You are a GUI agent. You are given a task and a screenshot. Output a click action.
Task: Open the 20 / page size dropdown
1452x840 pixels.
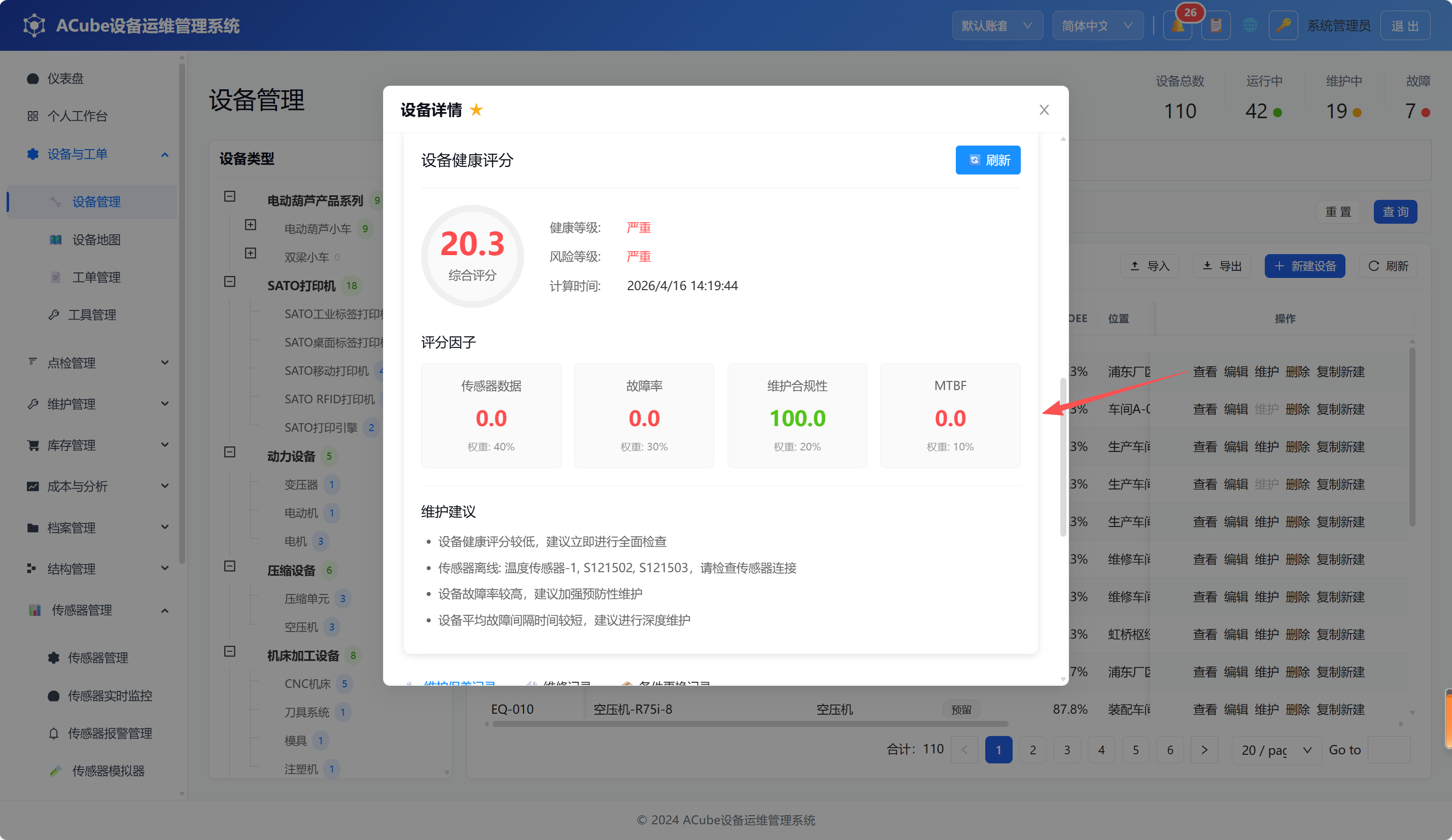(1276, 750)
